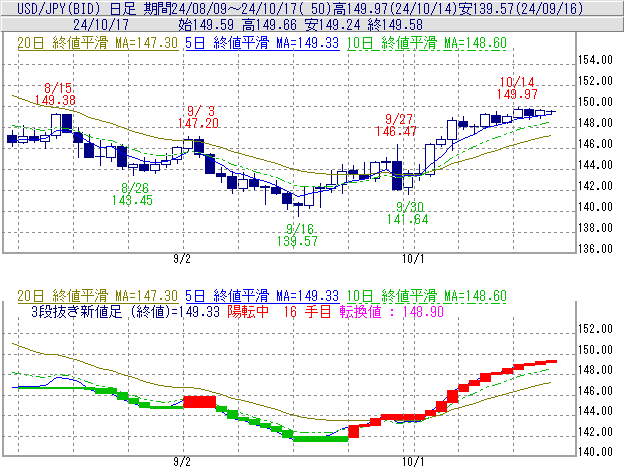
Task: Click the 安139.57(24/09/16) period low text
Action: tap(521, 8)
